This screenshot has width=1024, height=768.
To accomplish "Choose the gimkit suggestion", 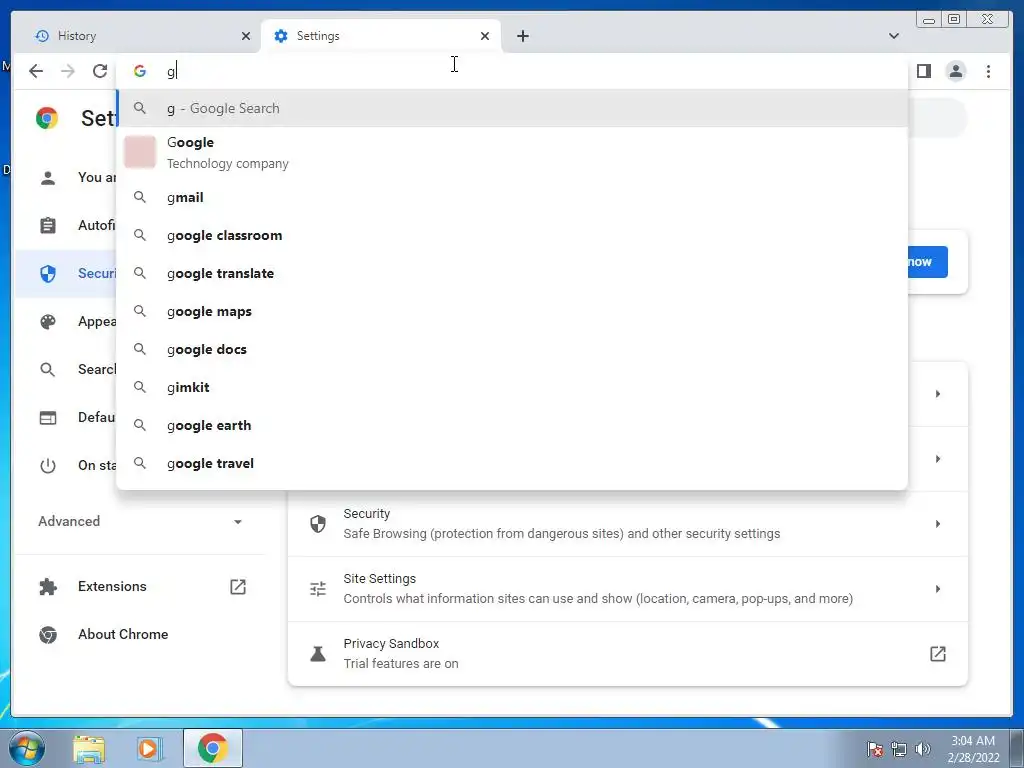I will click(512, 387).
